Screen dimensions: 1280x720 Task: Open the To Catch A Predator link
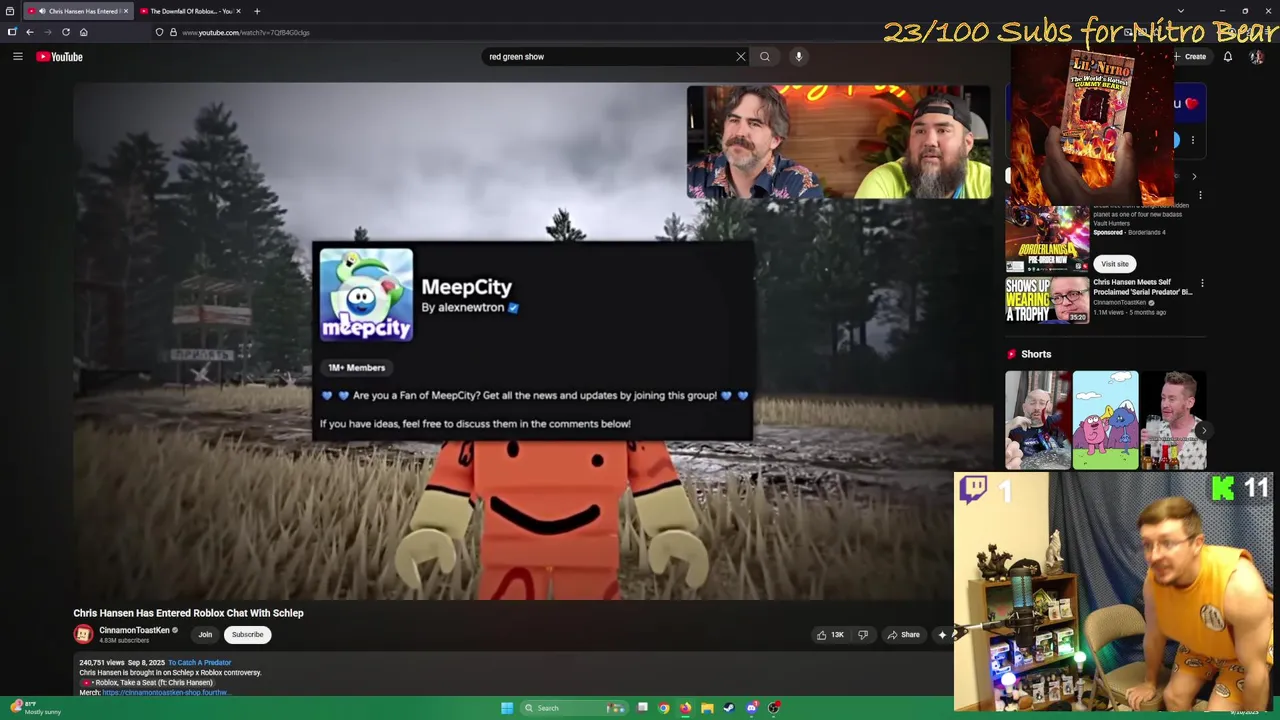click(x=199, y=662)
